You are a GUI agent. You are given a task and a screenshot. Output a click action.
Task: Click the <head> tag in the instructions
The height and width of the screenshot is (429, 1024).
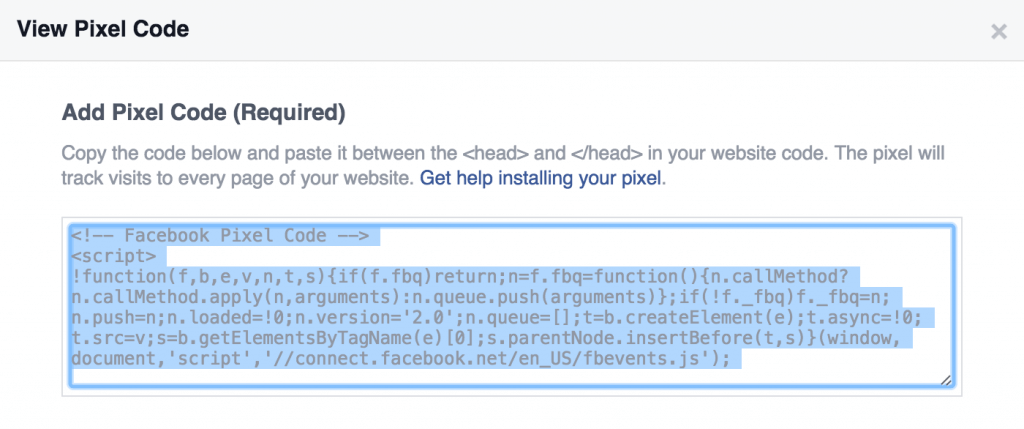(x=481, y=154)
